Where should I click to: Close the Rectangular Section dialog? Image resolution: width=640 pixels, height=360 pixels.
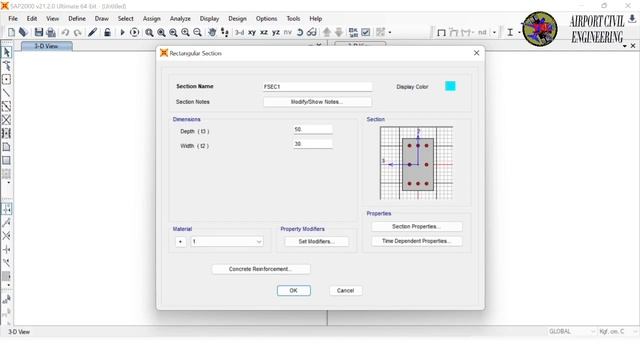tap(476, 53)
